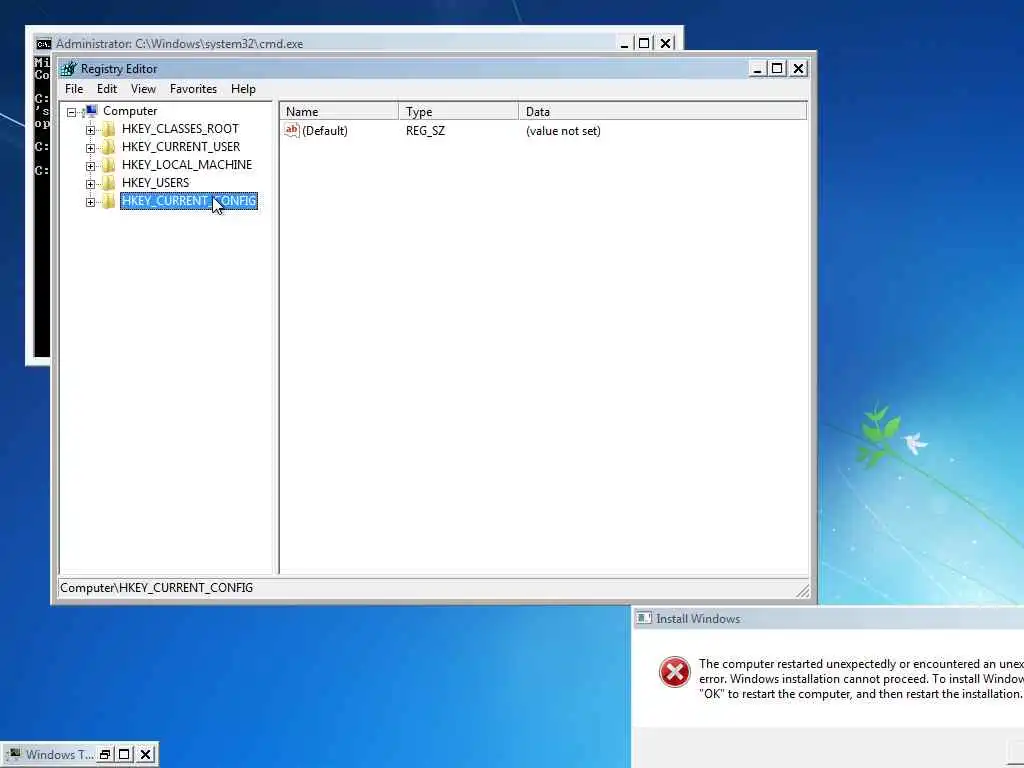The width and height of the screenshot is (1024, 768).
Task: Click the cmd.exe window title bar icon
Action: click(44, 44)
